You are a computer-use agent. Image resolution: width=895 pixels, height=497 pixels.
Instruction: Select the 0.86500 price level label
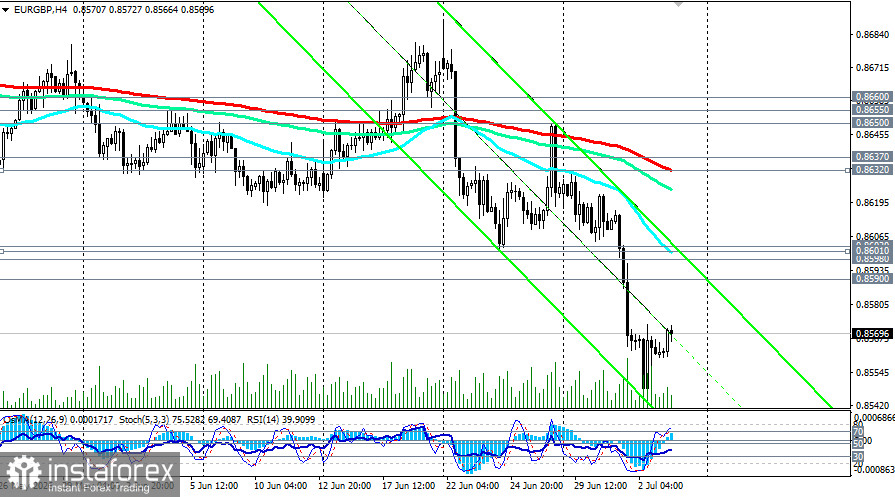pyautogui.click(x=872, y=123)
